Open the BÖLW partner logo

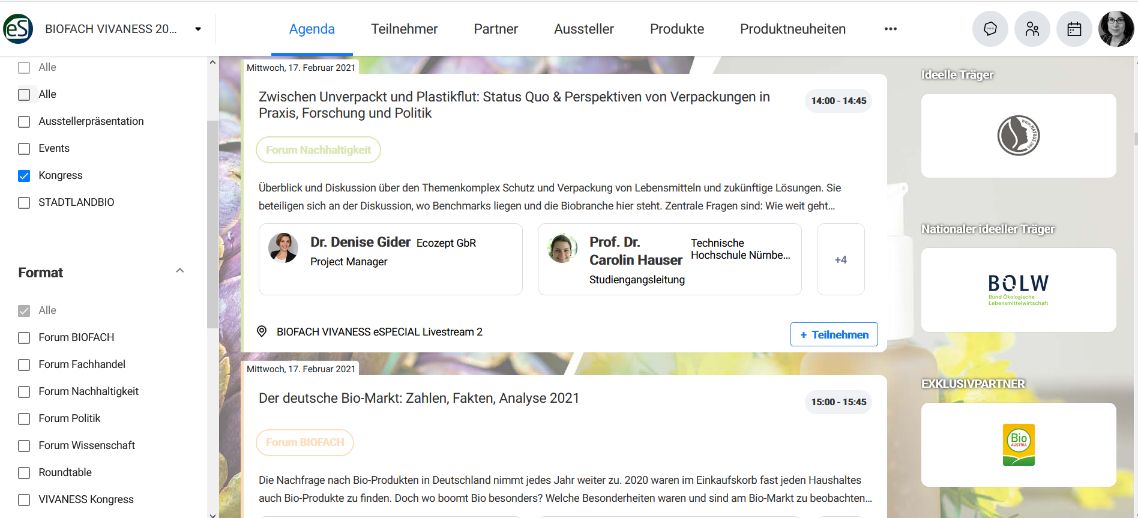[1018, 290]
